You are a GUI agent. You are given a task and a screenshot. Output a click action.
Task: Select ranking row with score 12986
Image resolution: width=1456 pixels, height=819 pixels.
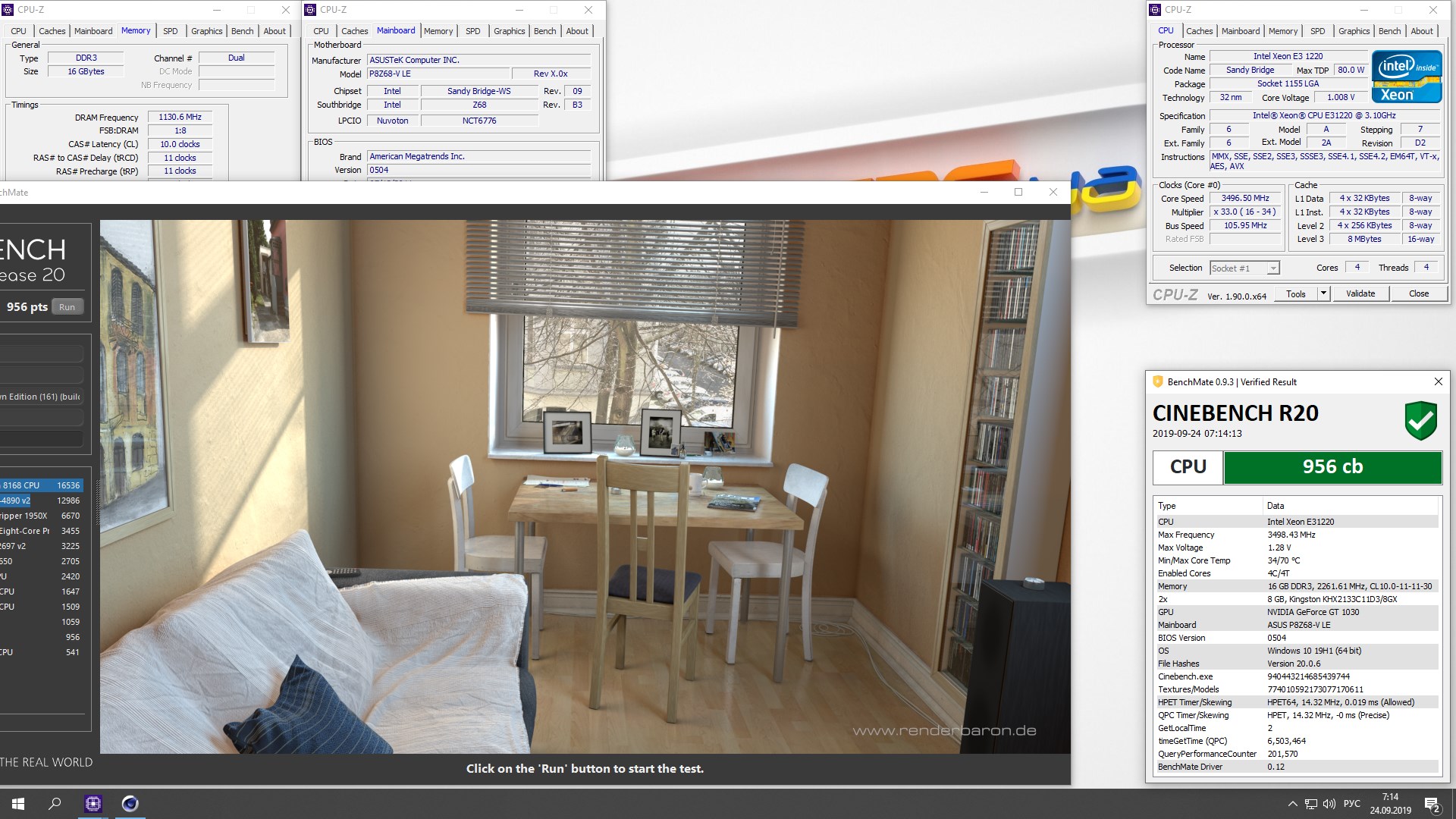pyautogui.click(x=41, y=500)
